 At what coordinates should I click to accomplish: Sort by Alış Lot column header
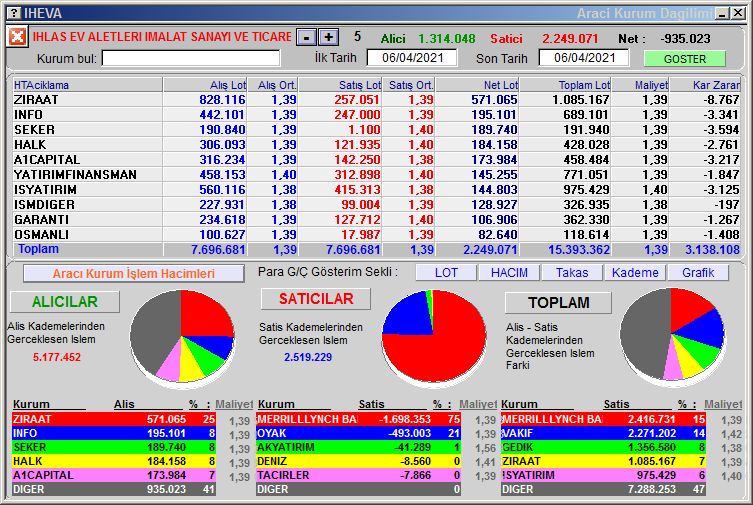(205, 85)
